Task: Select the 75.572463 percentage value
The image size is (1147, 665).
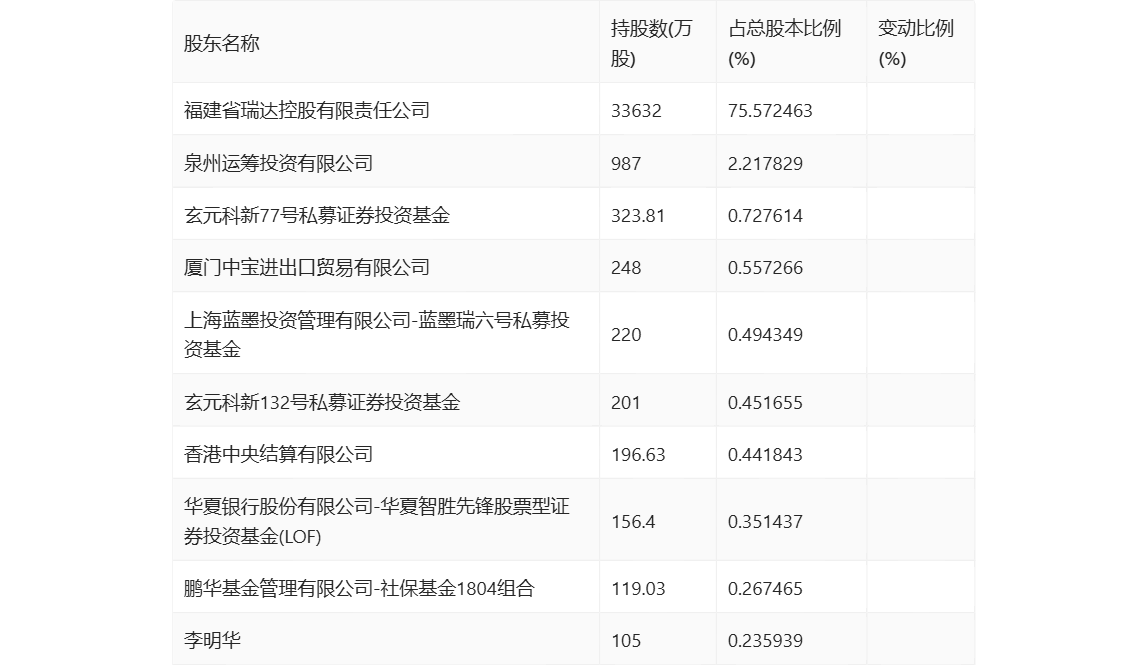Action: 770,110
